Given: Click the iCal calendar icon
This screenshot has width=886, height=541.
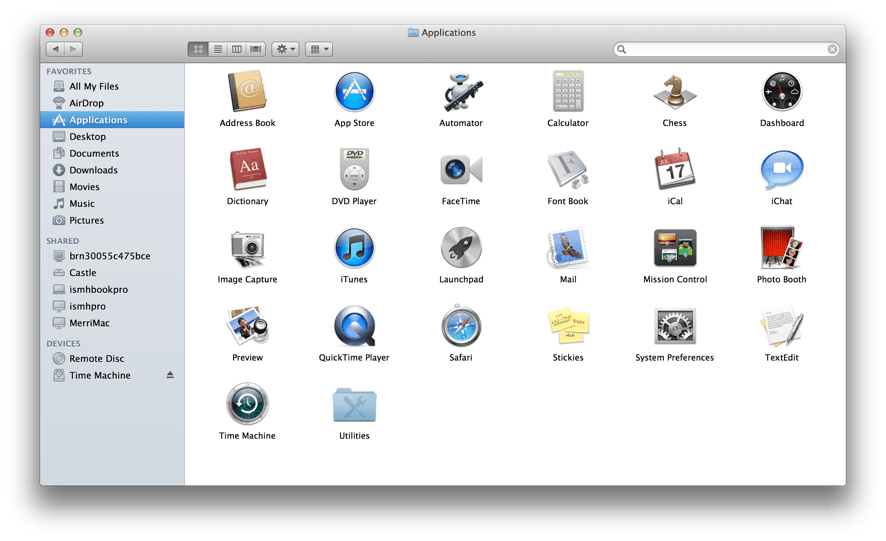Looking at the screenshot, I should pyautogui.click(x=675, y=169).
